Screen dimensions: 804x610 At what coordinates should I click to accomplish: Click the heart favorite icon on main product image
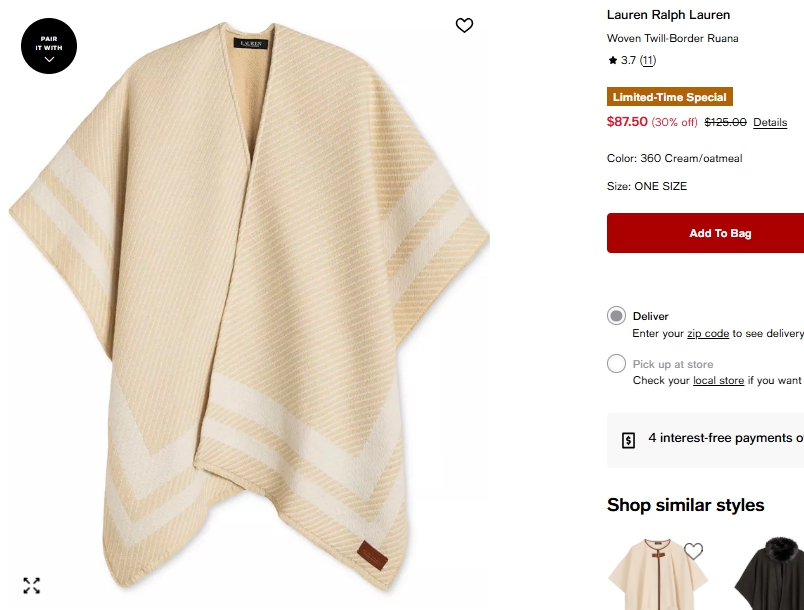tap(464, 26)
